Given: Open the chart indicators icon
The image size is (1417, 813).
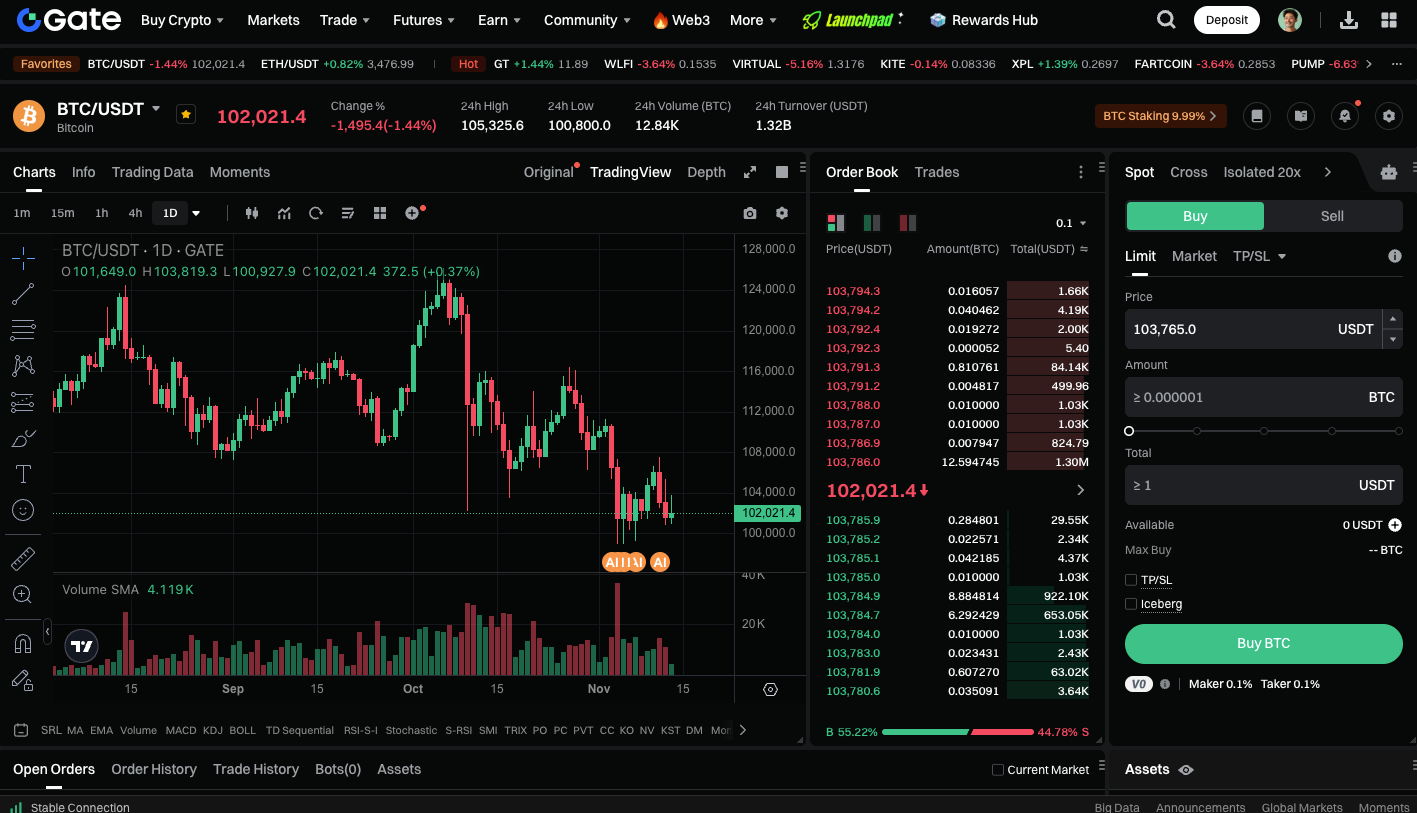Looking at the screenshot, I should tap(284, 213).
